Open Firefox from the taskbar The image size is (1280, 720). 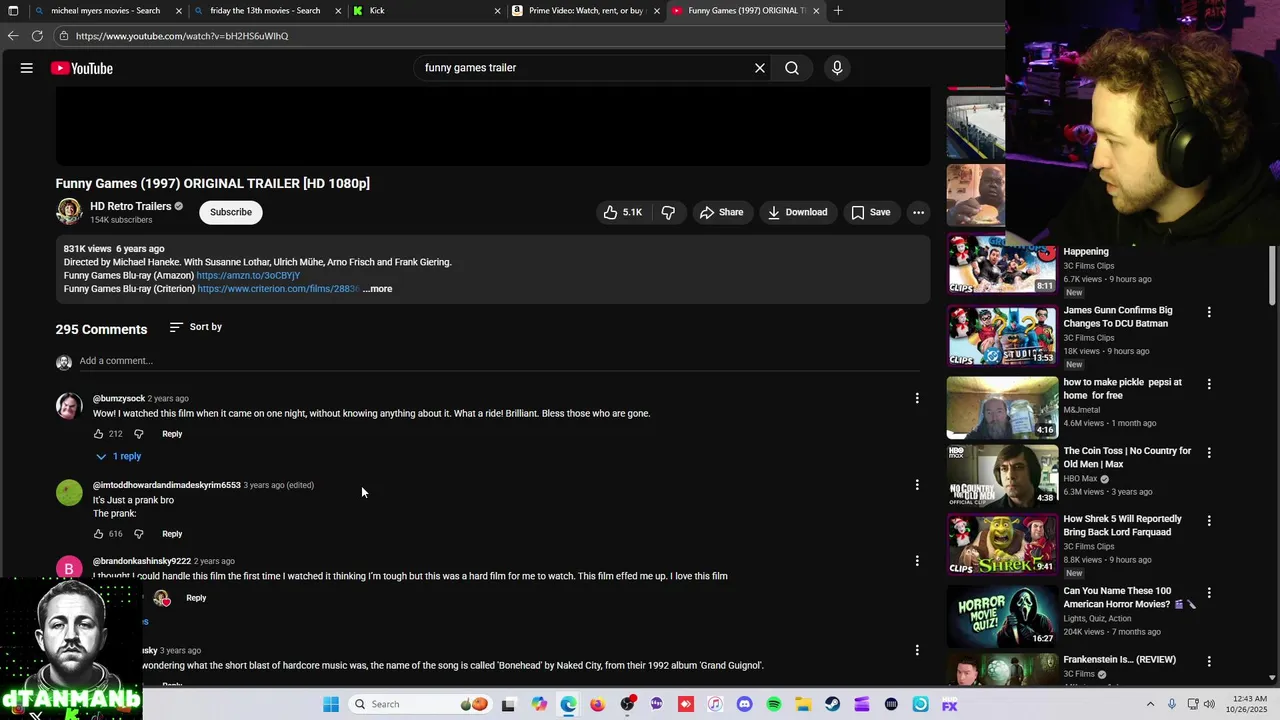tap(597, 704)
